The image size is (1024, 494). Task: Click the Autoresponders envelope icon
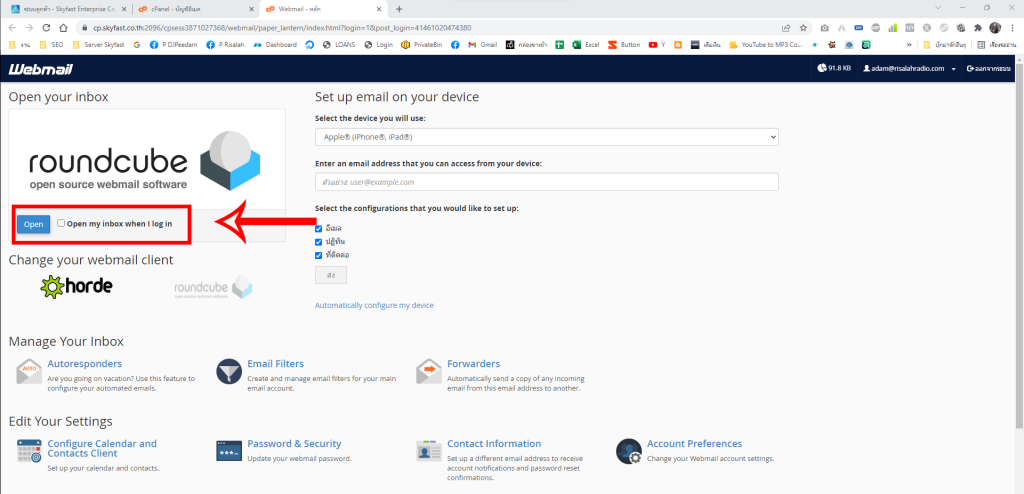tap(29, 371)
